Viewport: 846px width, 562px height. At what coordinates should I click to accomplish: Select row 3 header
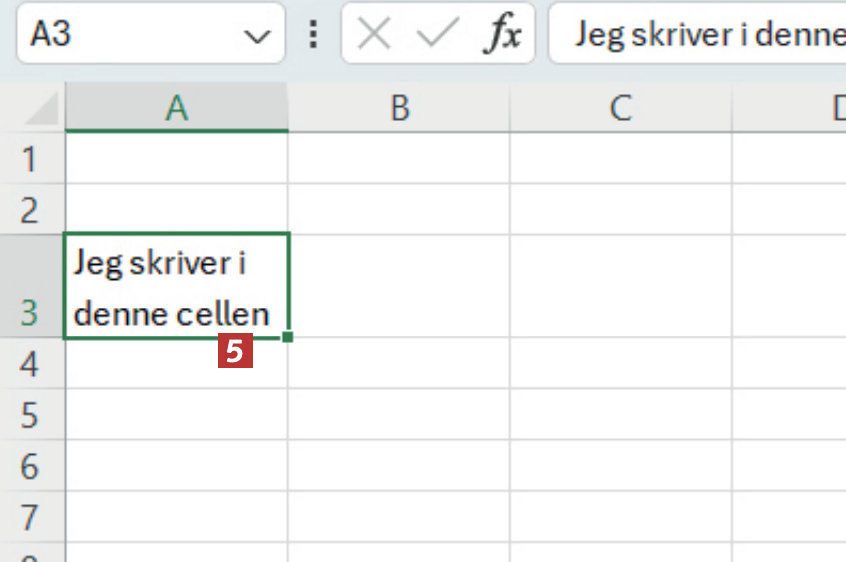(30, 287)
